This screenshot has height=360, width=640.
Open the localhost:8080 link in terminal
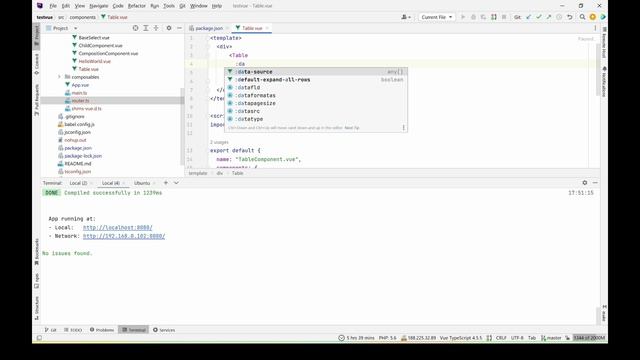[118, 228]
